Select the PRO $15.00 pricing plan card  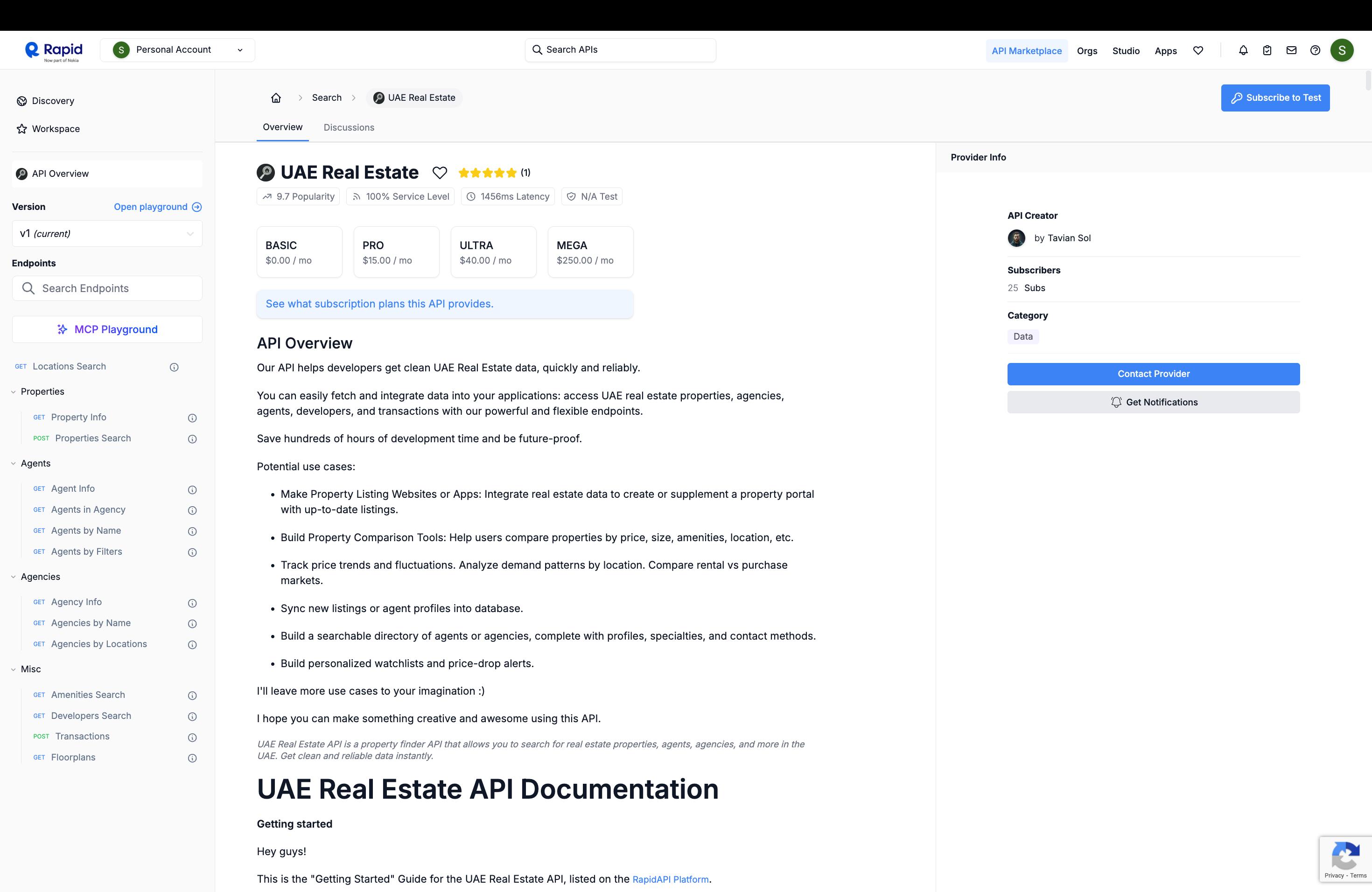[396, 252]
